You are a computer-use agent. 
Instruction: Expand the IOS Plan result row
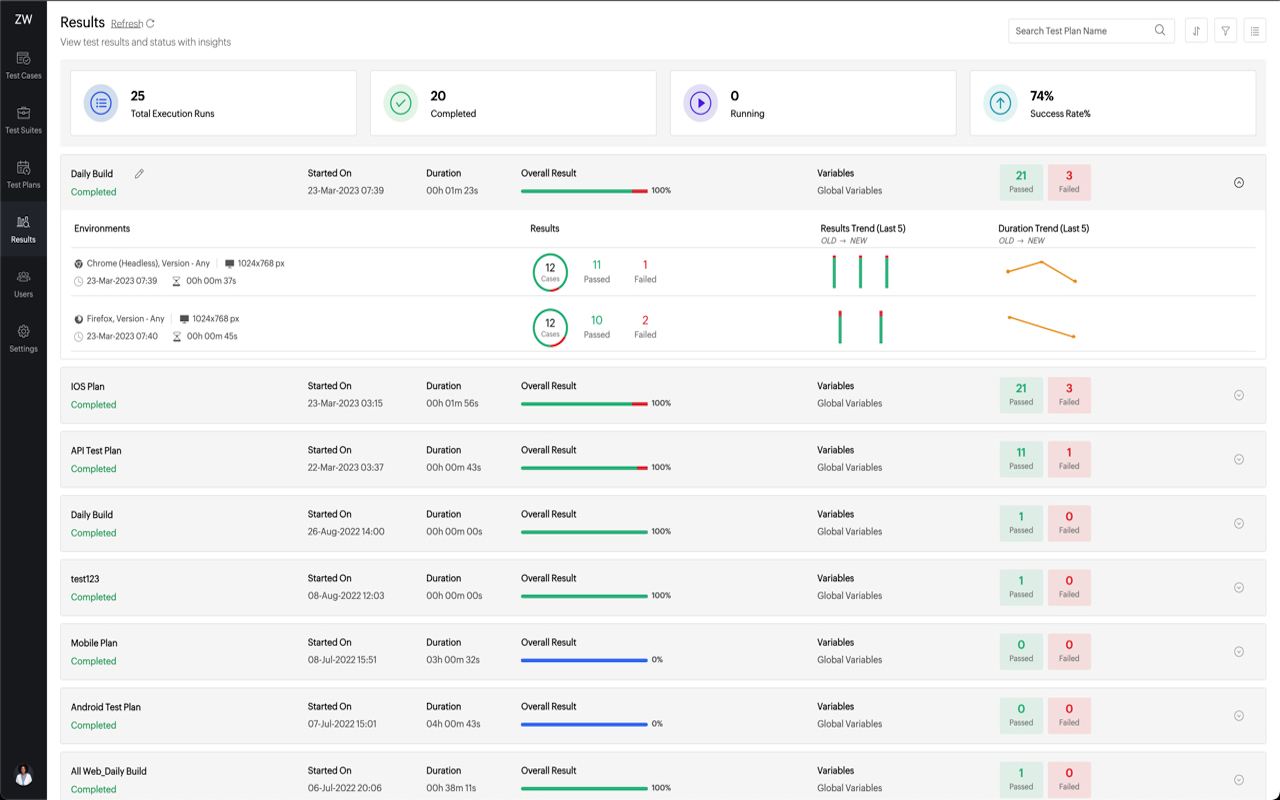(x=1239, y=395)
